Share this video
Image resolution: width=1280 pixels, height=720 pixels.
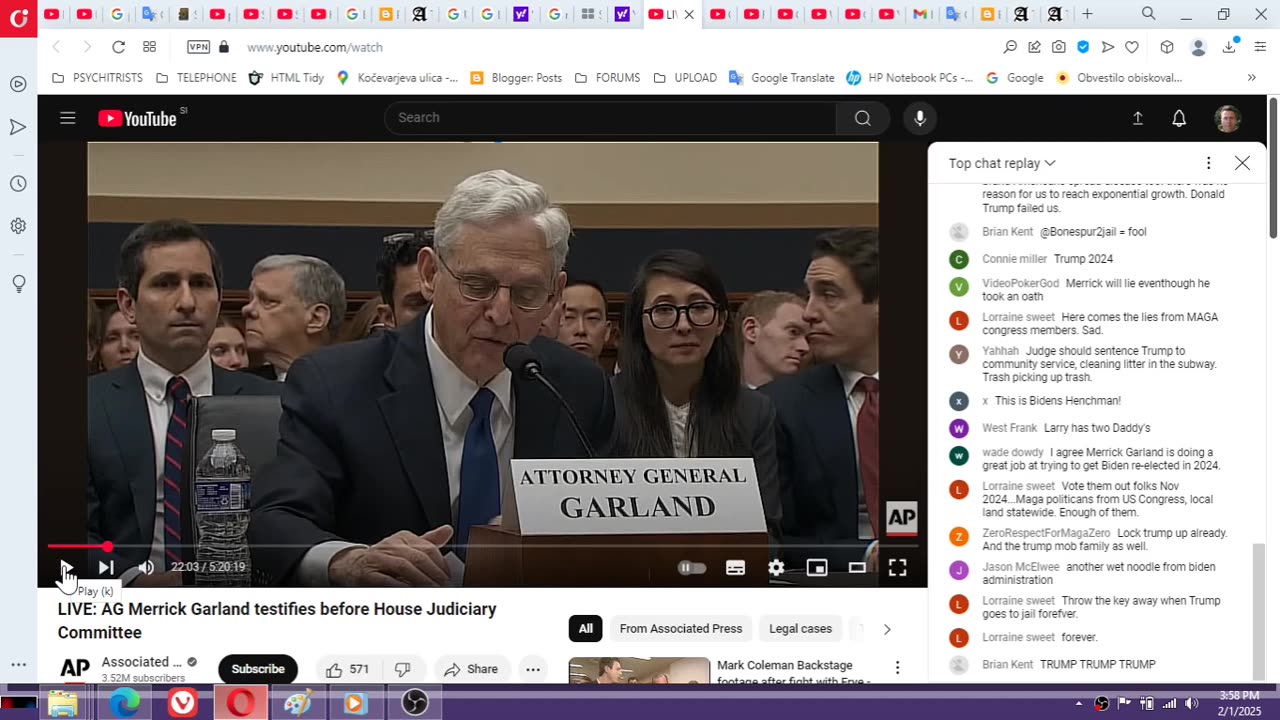(471, 669)
